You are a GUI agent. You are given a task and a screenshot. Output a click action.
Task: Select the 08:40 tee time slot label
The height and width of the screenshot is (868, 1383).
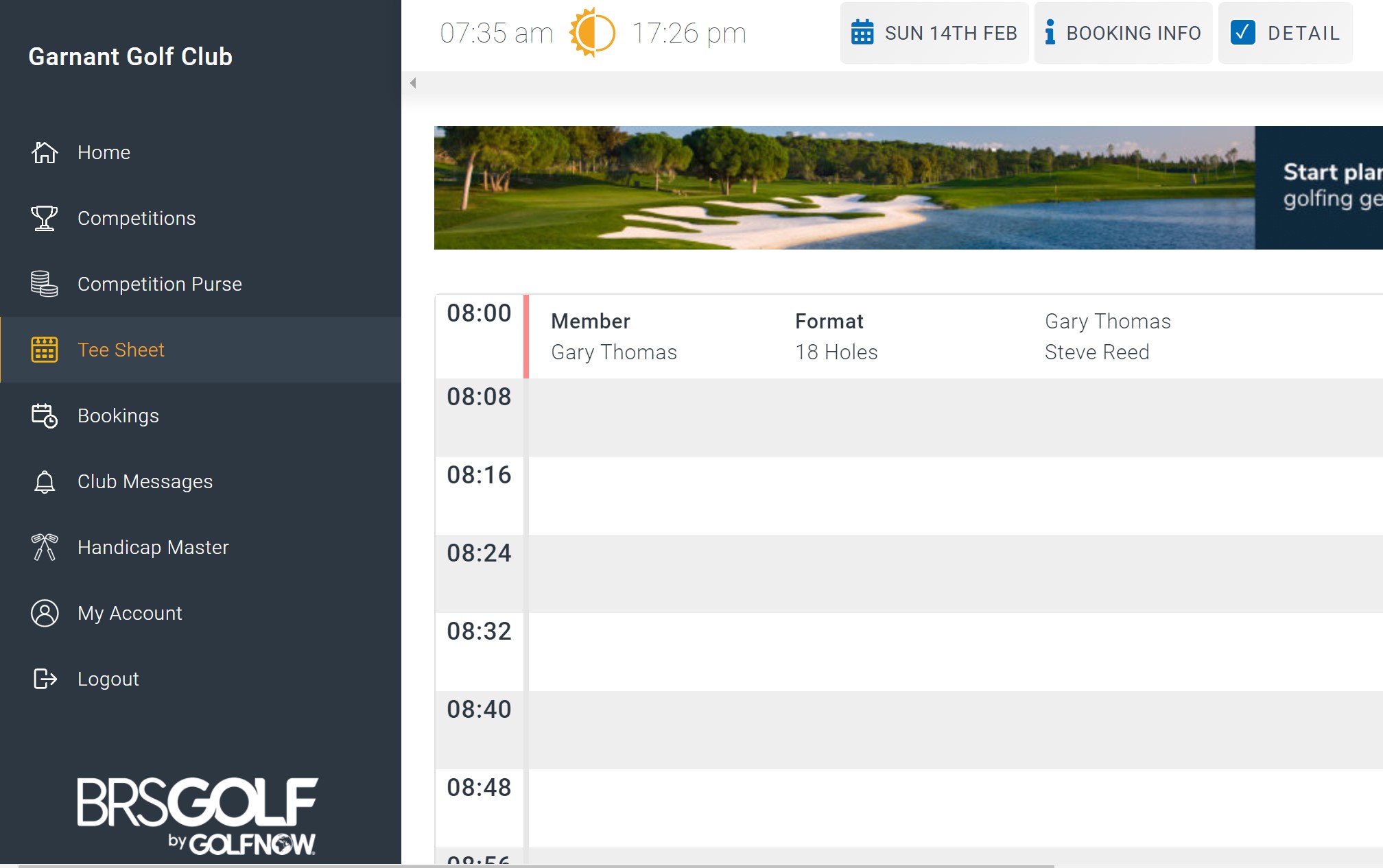click(479, 710)
